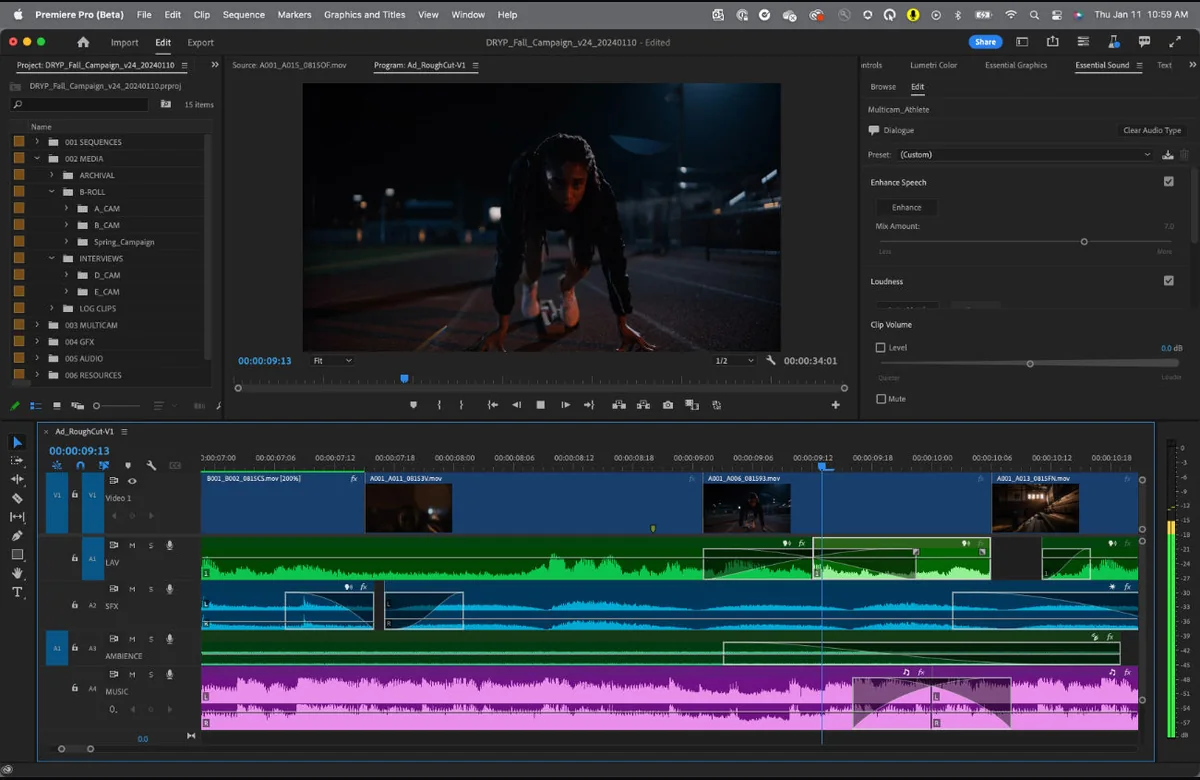
Task: Collapse the 002 MEDIA bin
Action: coord(37,158)
